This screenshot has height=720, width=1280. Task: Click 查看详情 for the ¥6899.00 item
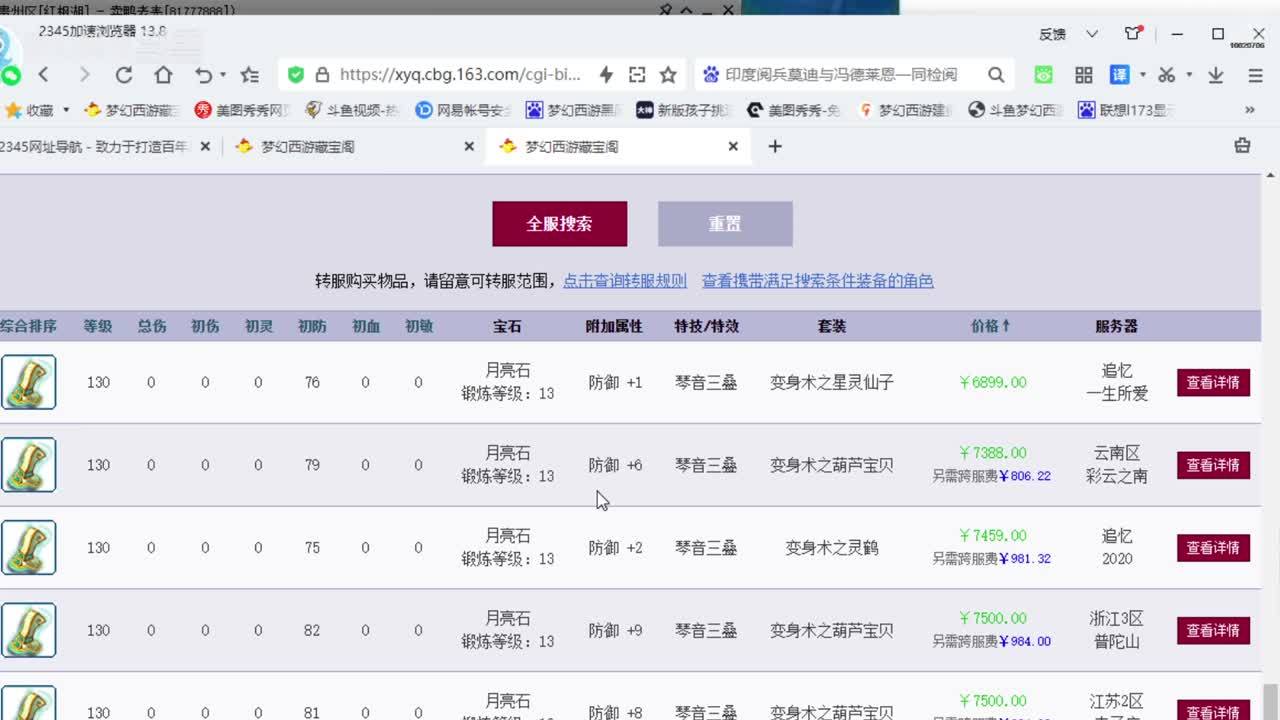(1212, 382)
